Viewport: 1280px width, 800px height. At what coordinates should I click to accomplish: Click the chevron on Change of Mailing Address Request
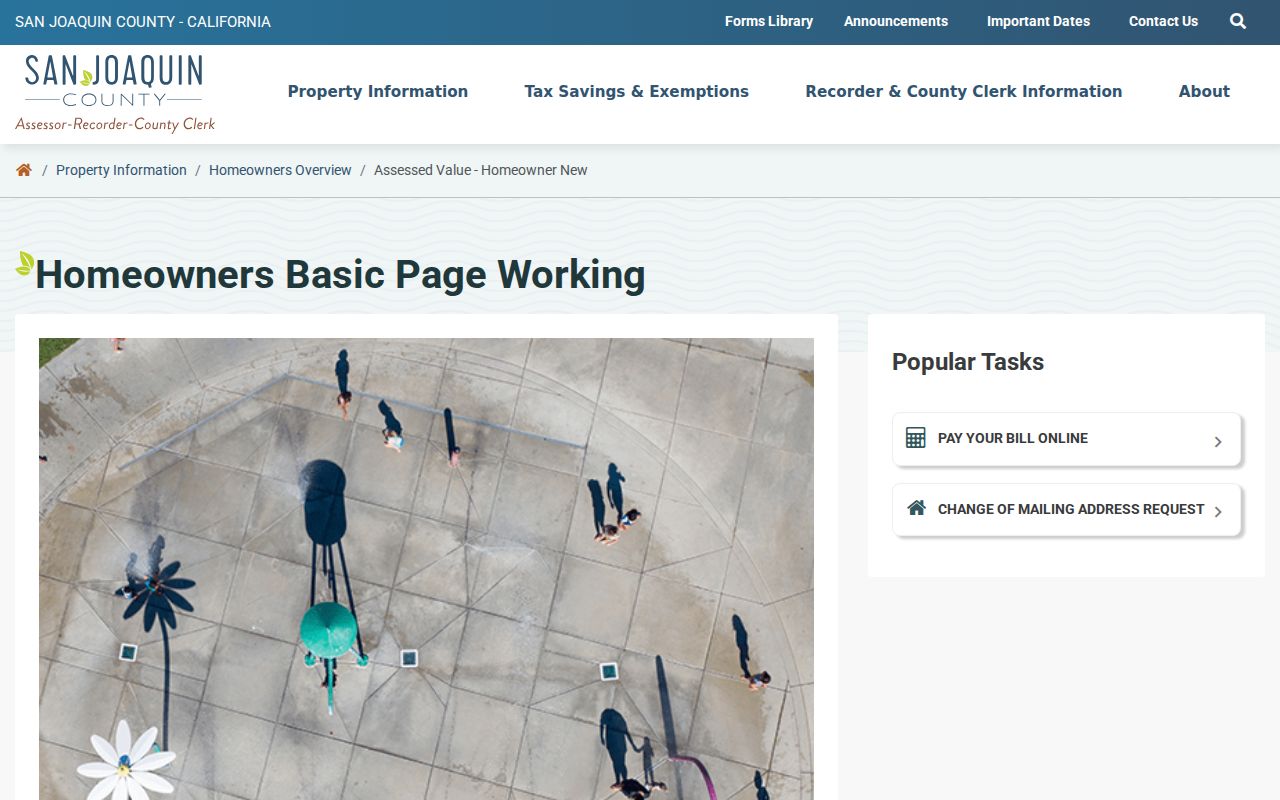(x=1218, y=512)
